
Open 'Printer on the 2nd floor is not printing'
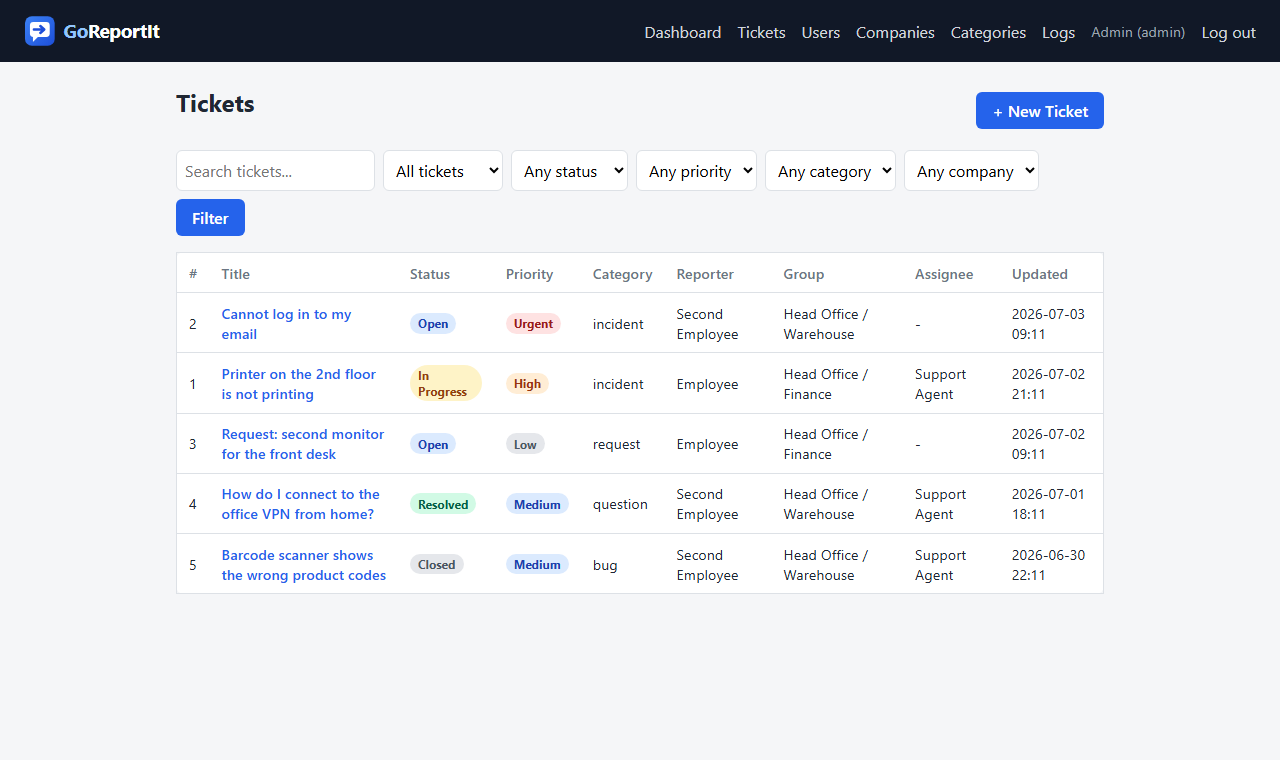pyautogui.click(x=299, y=384)
